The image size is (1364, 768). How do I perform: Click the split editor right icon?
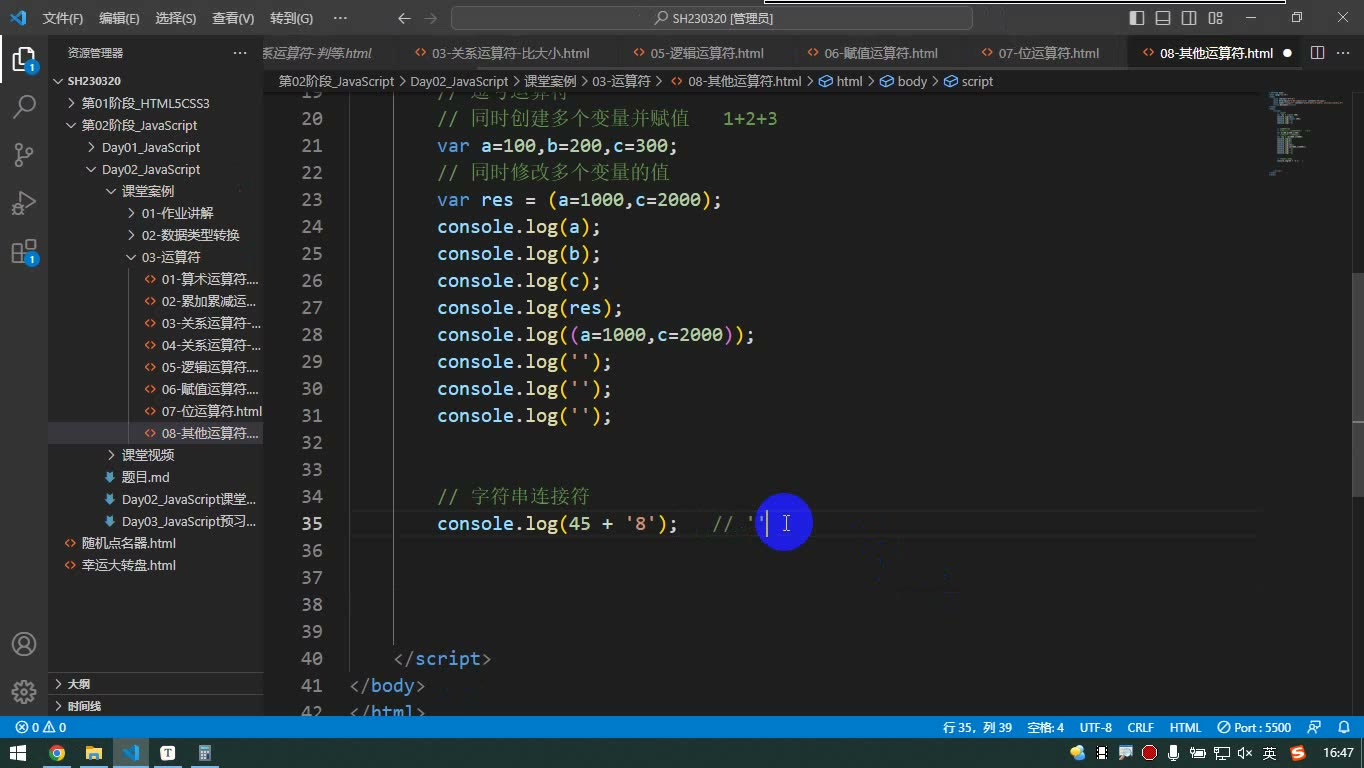1317,53
